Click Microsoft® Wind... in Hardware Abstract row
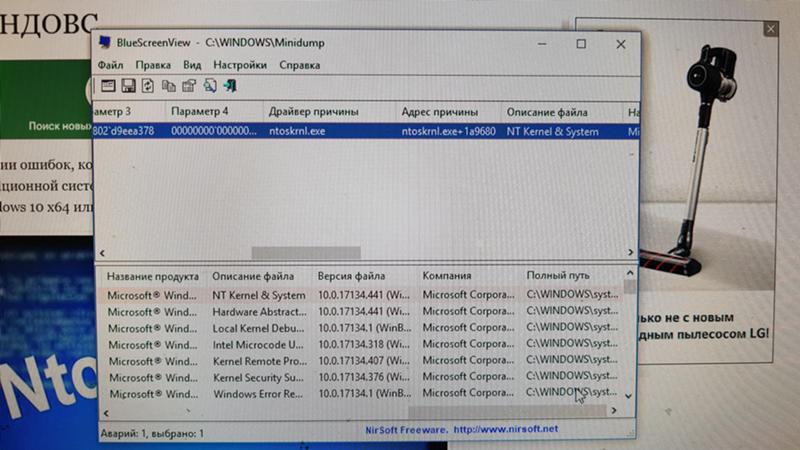Viewport: 800px width, 450px height. click(153, 312)
